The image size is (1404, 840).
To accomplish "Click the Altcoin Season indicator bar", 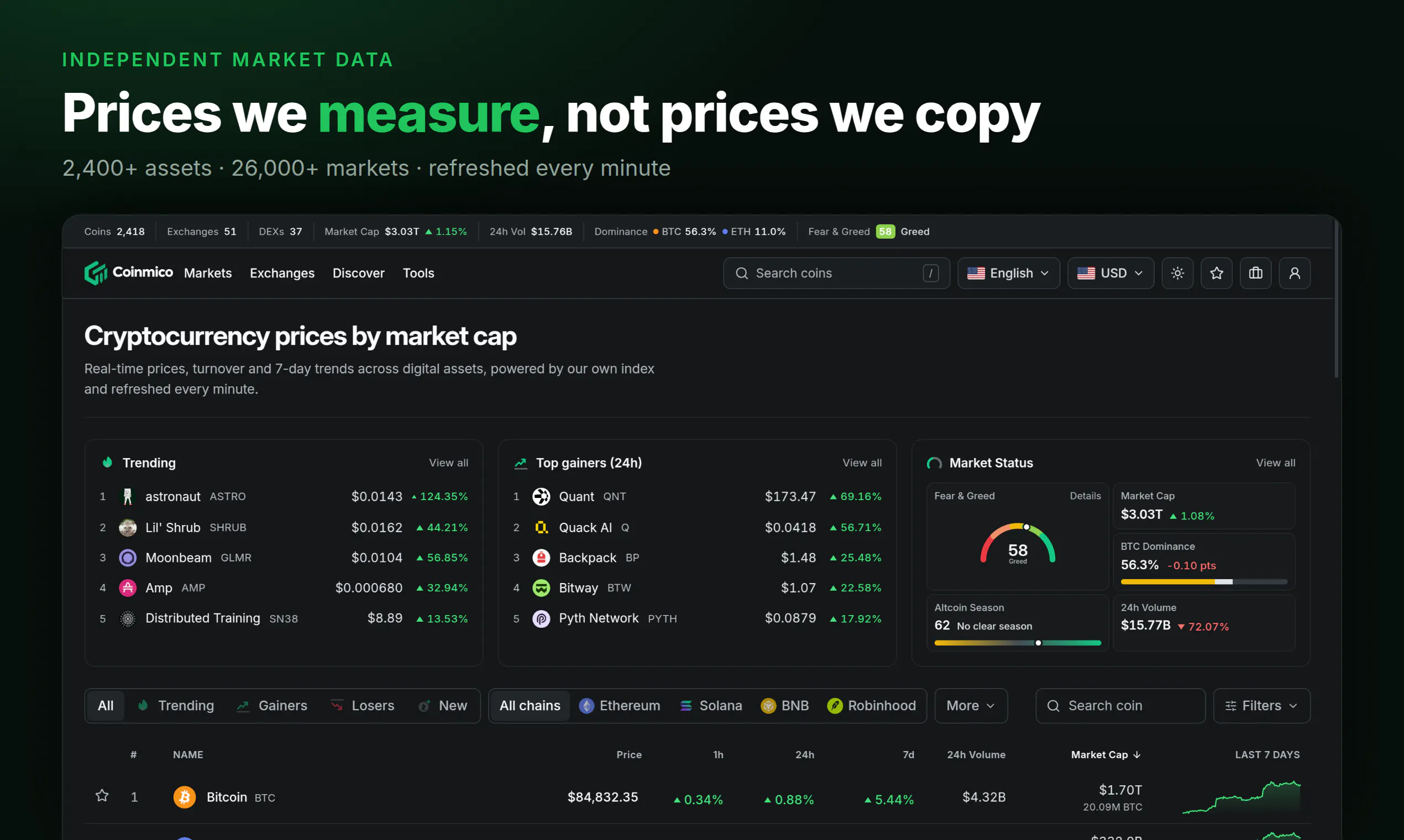I will tap(1017, 643).
